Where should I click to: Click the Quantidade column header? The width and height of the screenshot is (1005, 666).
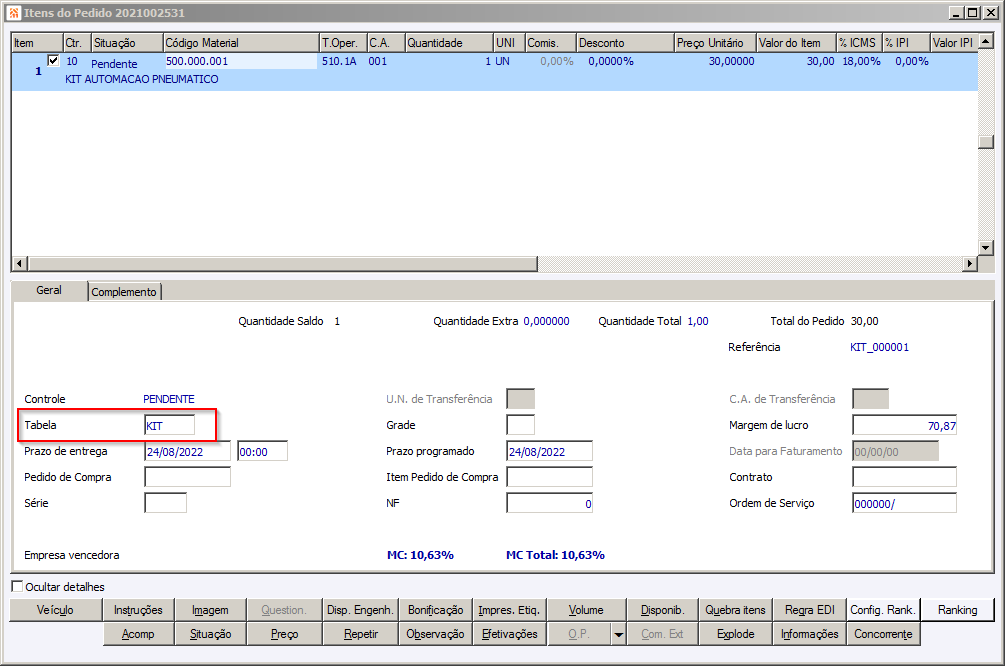tap(449, 43)
